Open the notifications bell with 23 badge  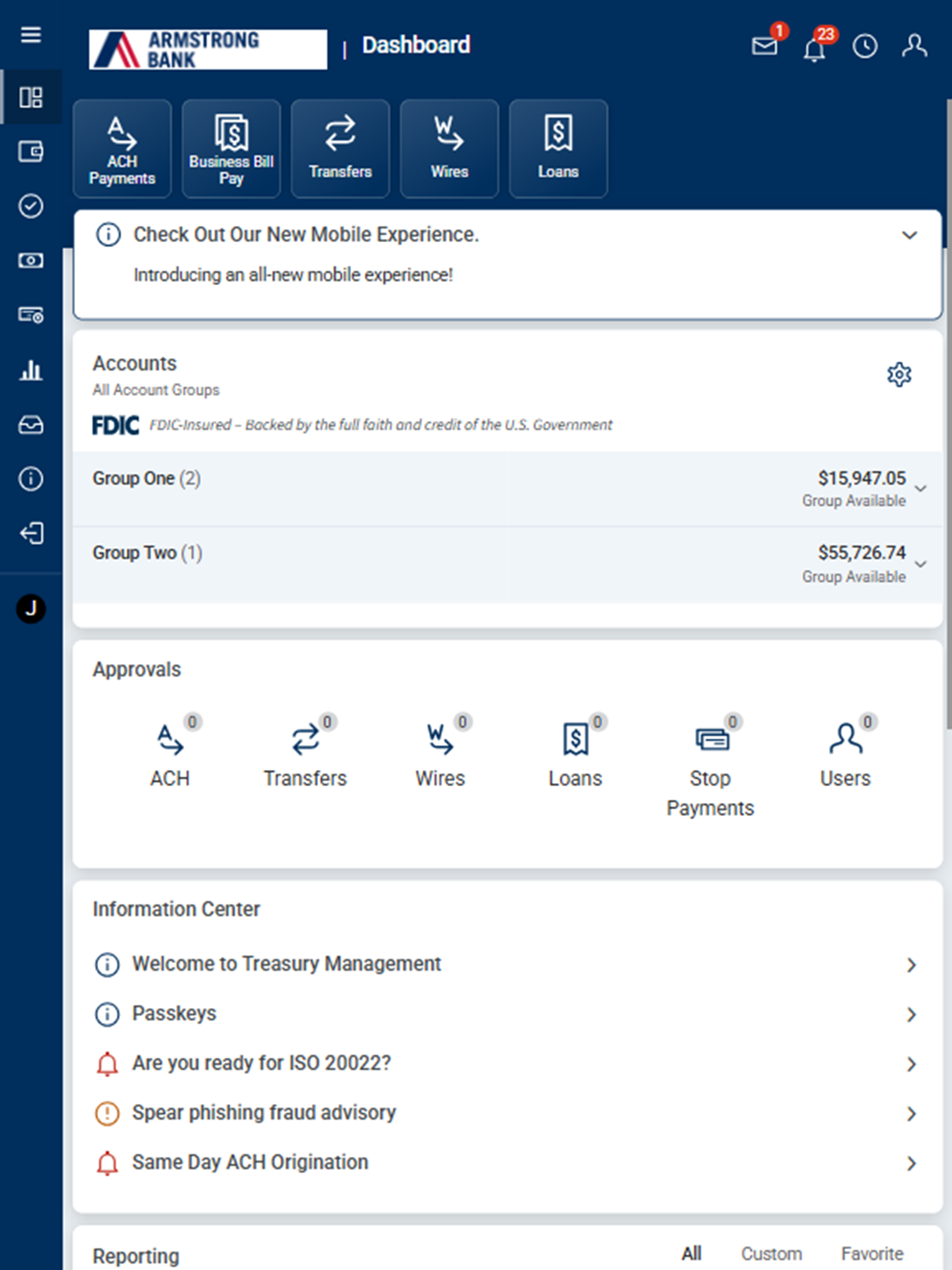pos(814,48)
